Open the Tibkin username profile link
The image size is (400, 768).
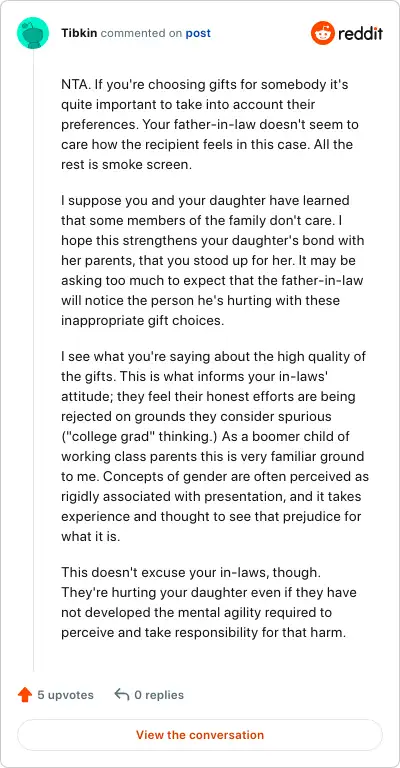pos(79,33)
